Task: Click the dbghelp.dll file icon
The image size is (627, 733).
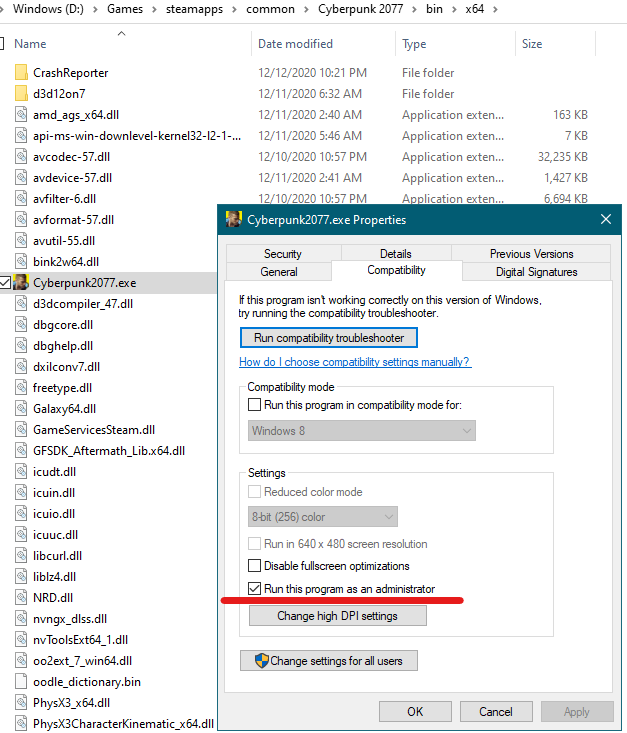Action: pyautogui.click(x=21, y=346)
